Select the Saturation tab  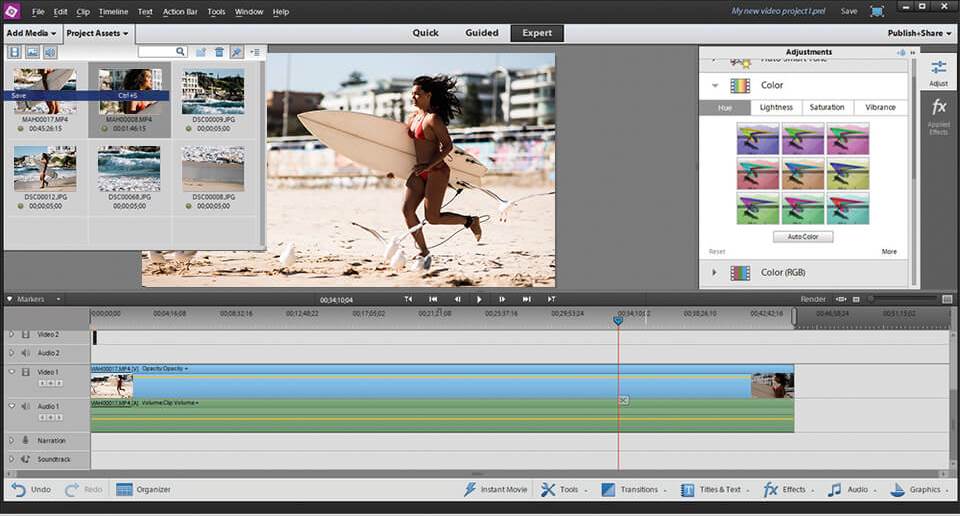(x=827, y=107)
